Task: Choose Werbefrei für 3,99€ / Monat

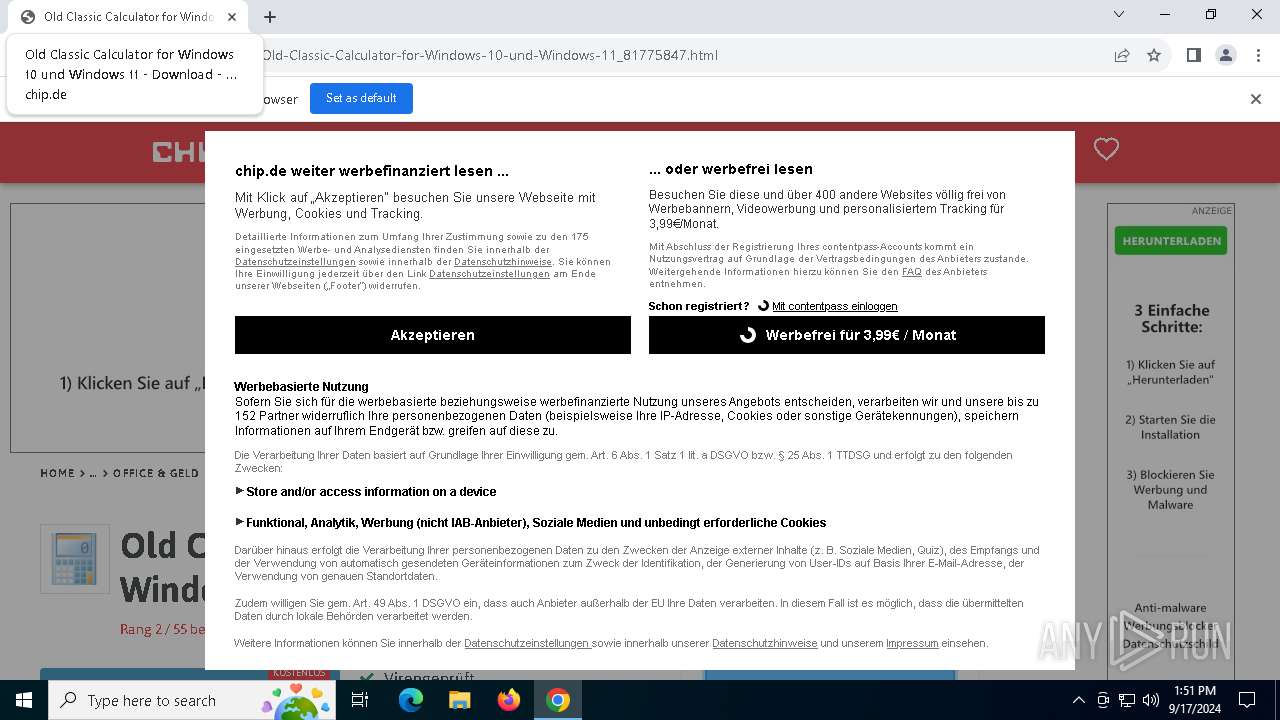Action: coord(846,335)
